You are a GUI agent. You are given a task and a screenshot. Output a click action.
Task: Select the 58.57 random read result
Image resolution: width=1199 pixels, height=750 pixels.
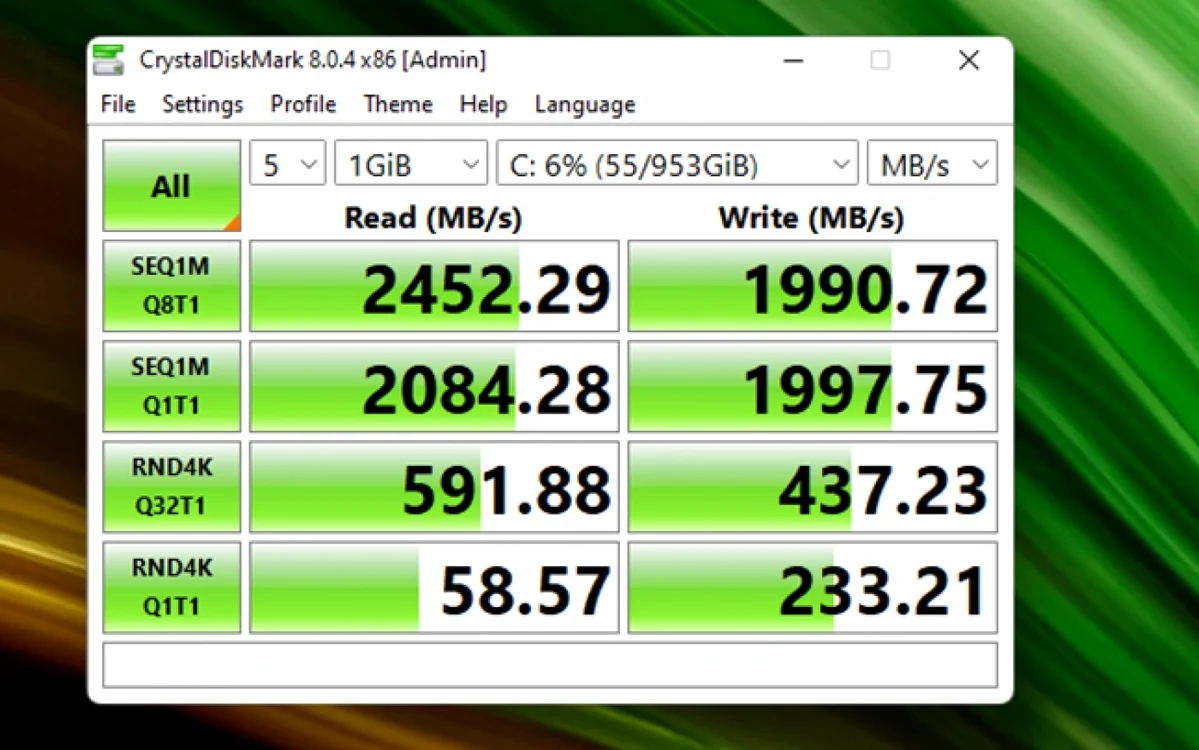coord(434,587)
